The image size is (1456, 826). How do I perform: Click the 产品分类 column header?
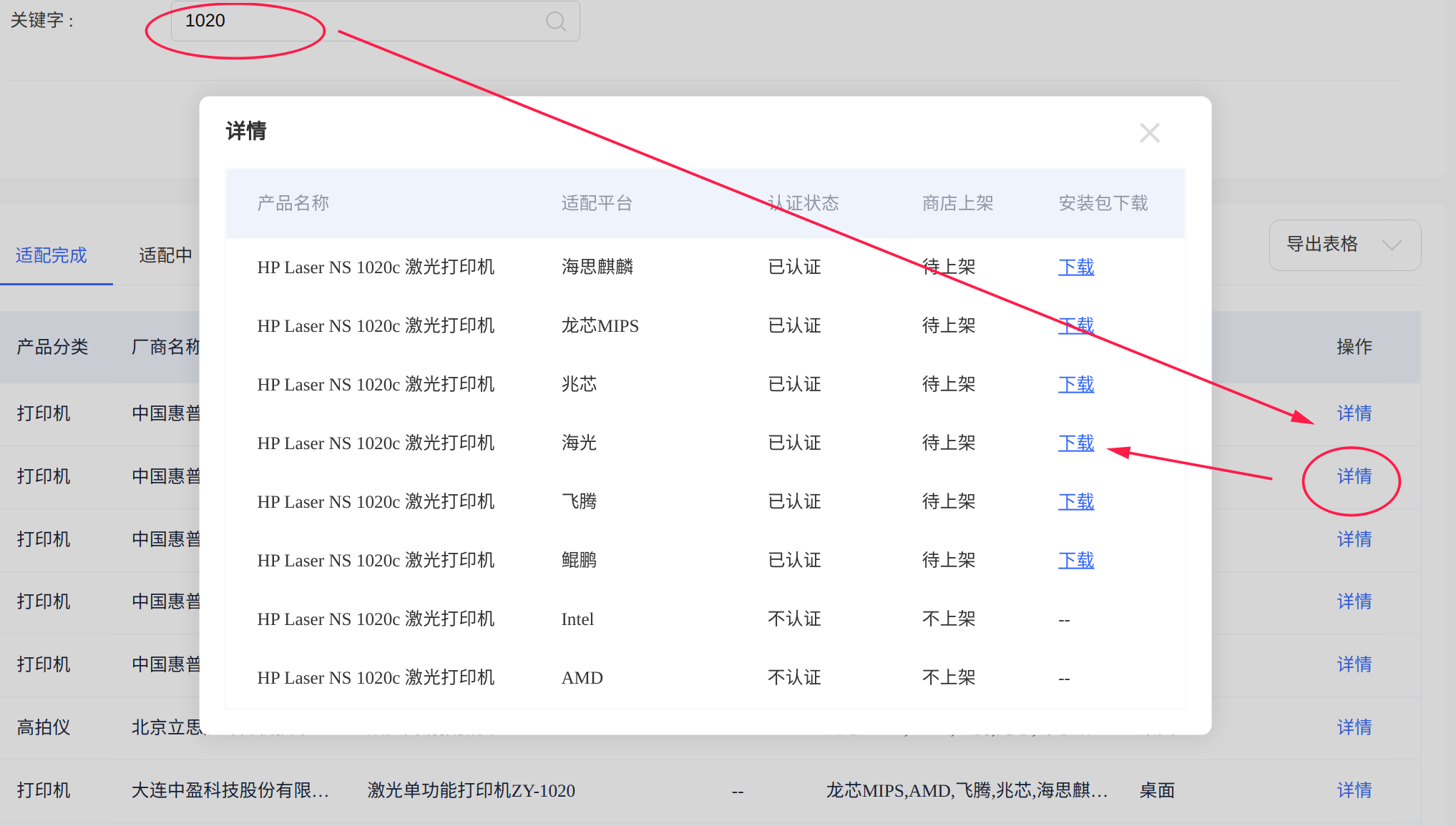pos(52,347)
